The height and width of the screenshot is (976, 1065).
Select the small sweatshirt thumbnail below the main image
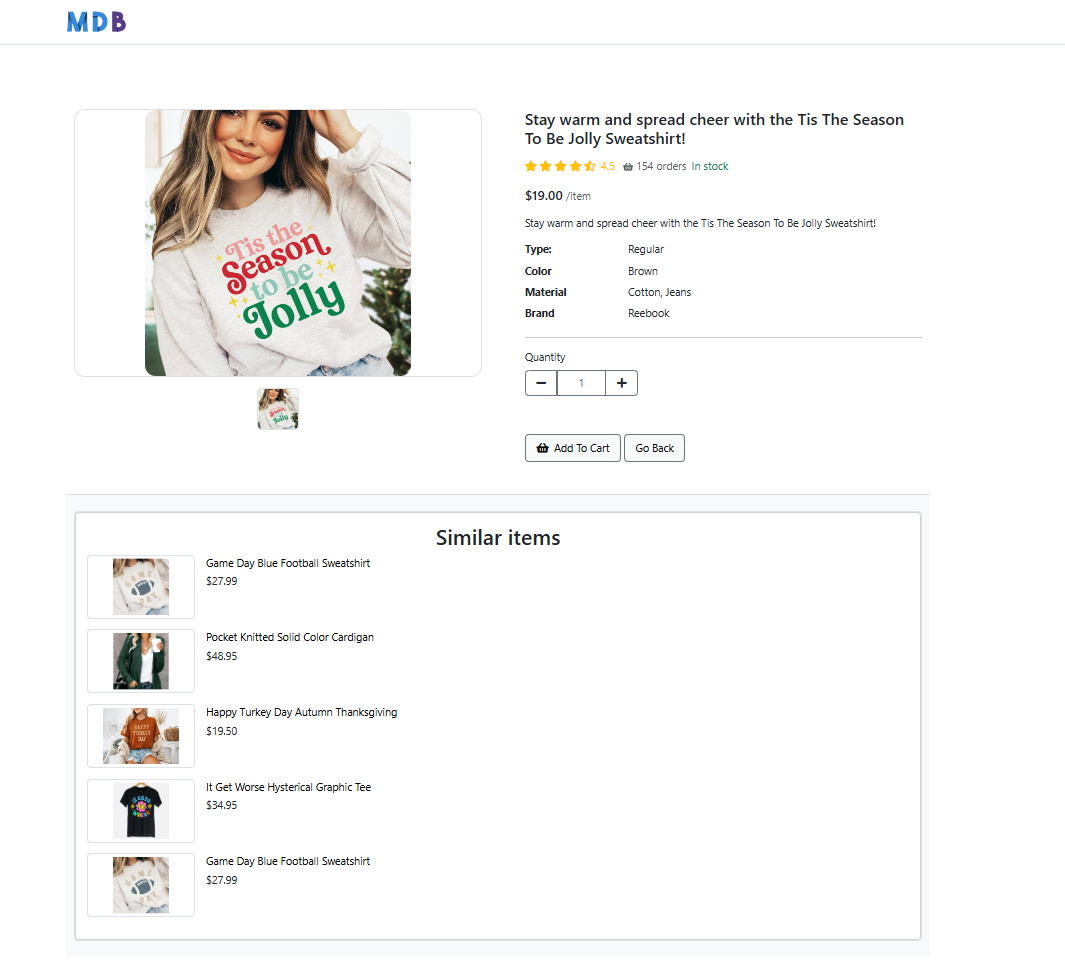pyautogui.click(x=277, y=409)
